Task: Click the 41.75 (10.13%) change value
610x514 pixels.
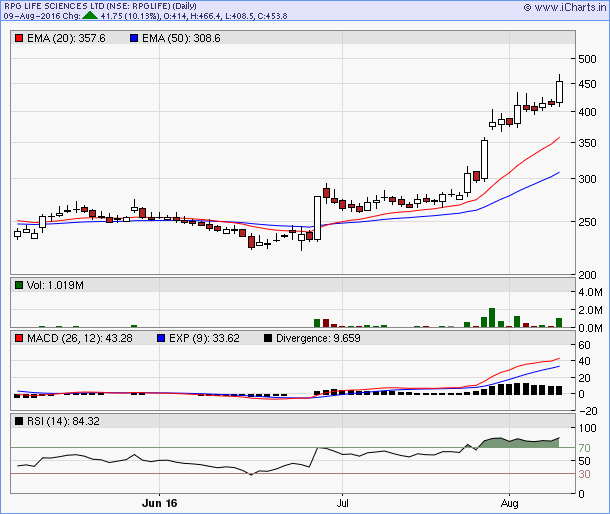Action: coord(130,16)
